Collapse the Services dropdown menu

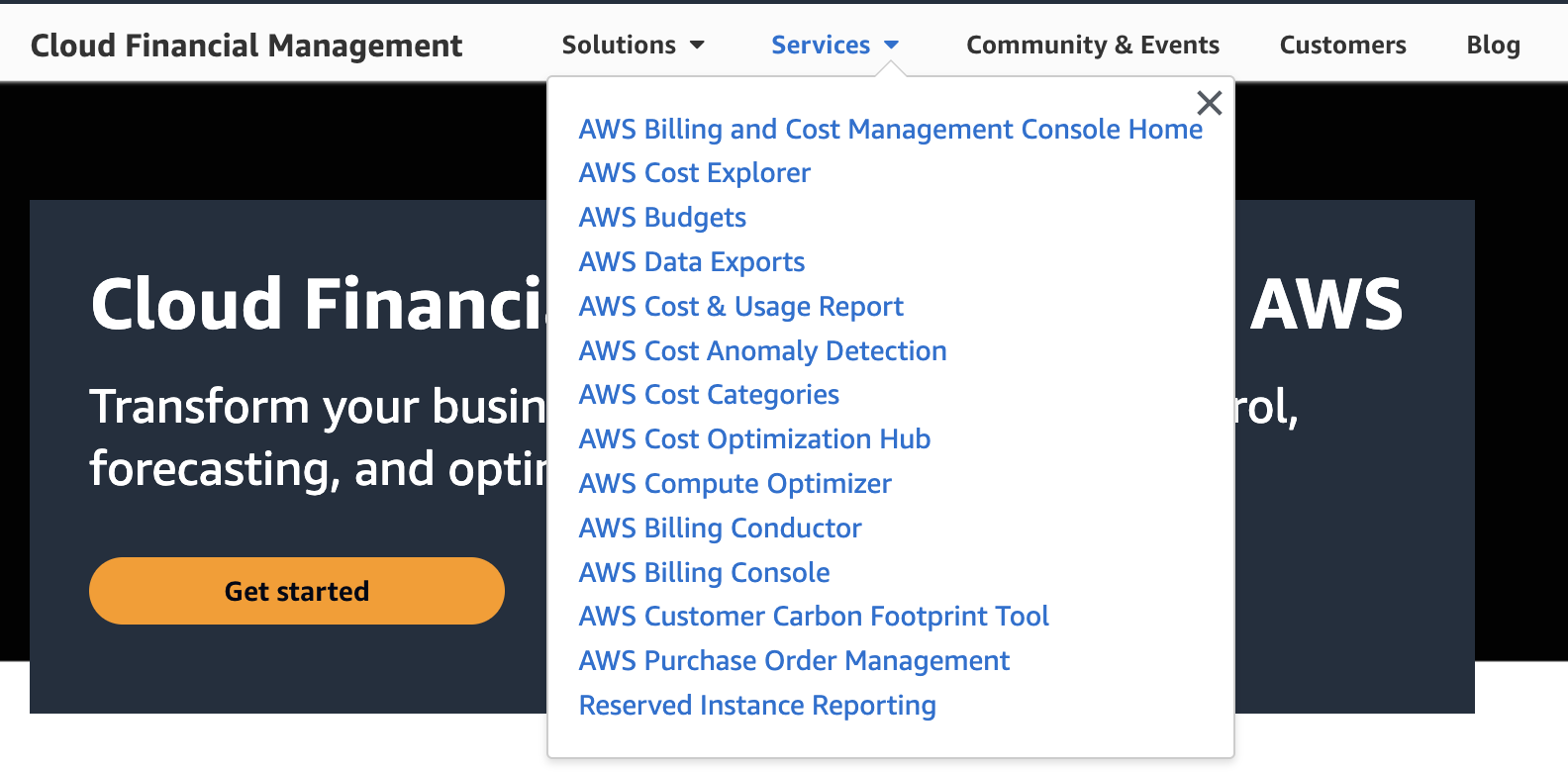pos(834,46)
